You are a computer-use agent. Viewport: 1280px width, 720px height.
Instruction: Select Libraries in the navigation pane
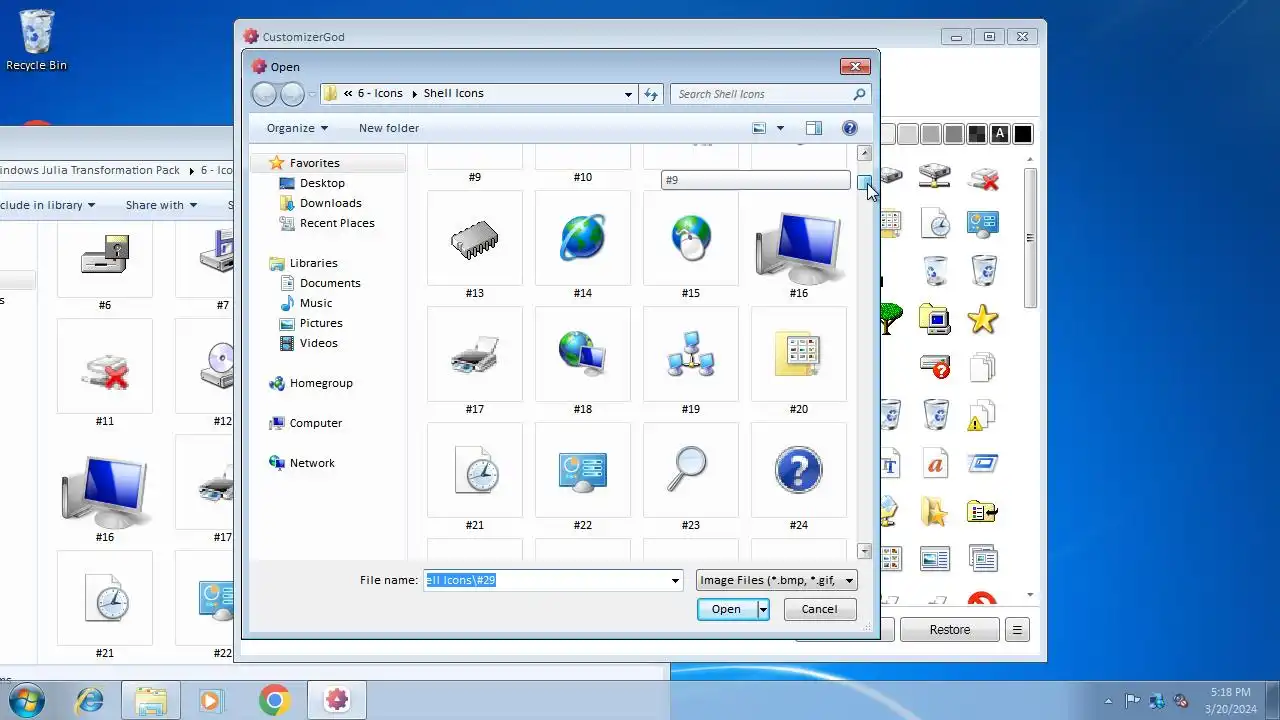pos(313,263)
